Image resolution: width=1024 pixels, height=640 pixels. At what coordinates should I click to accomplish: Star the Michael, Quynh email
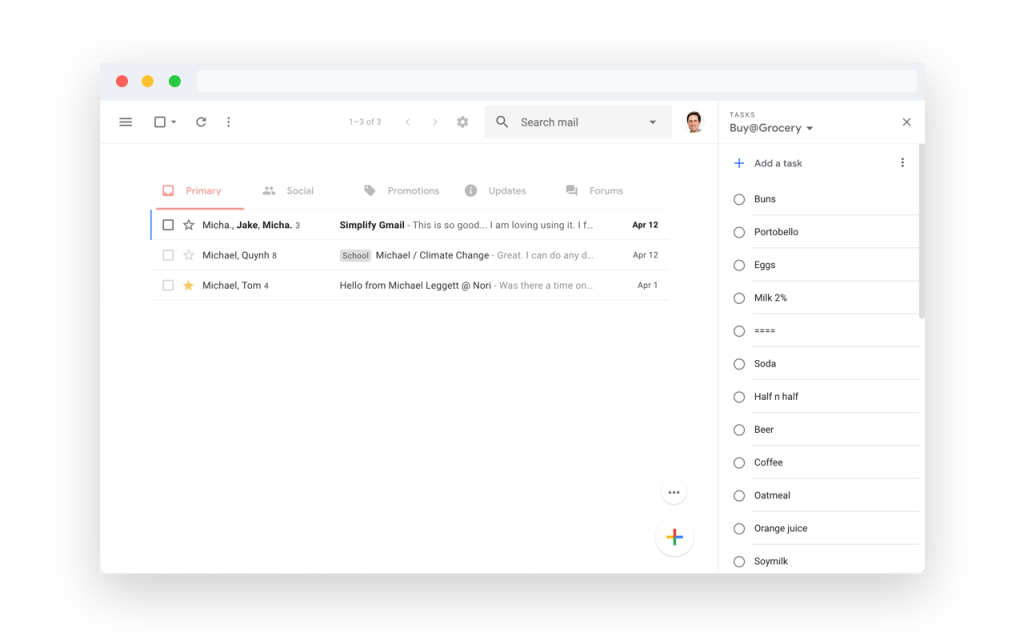tap(188, 255)
